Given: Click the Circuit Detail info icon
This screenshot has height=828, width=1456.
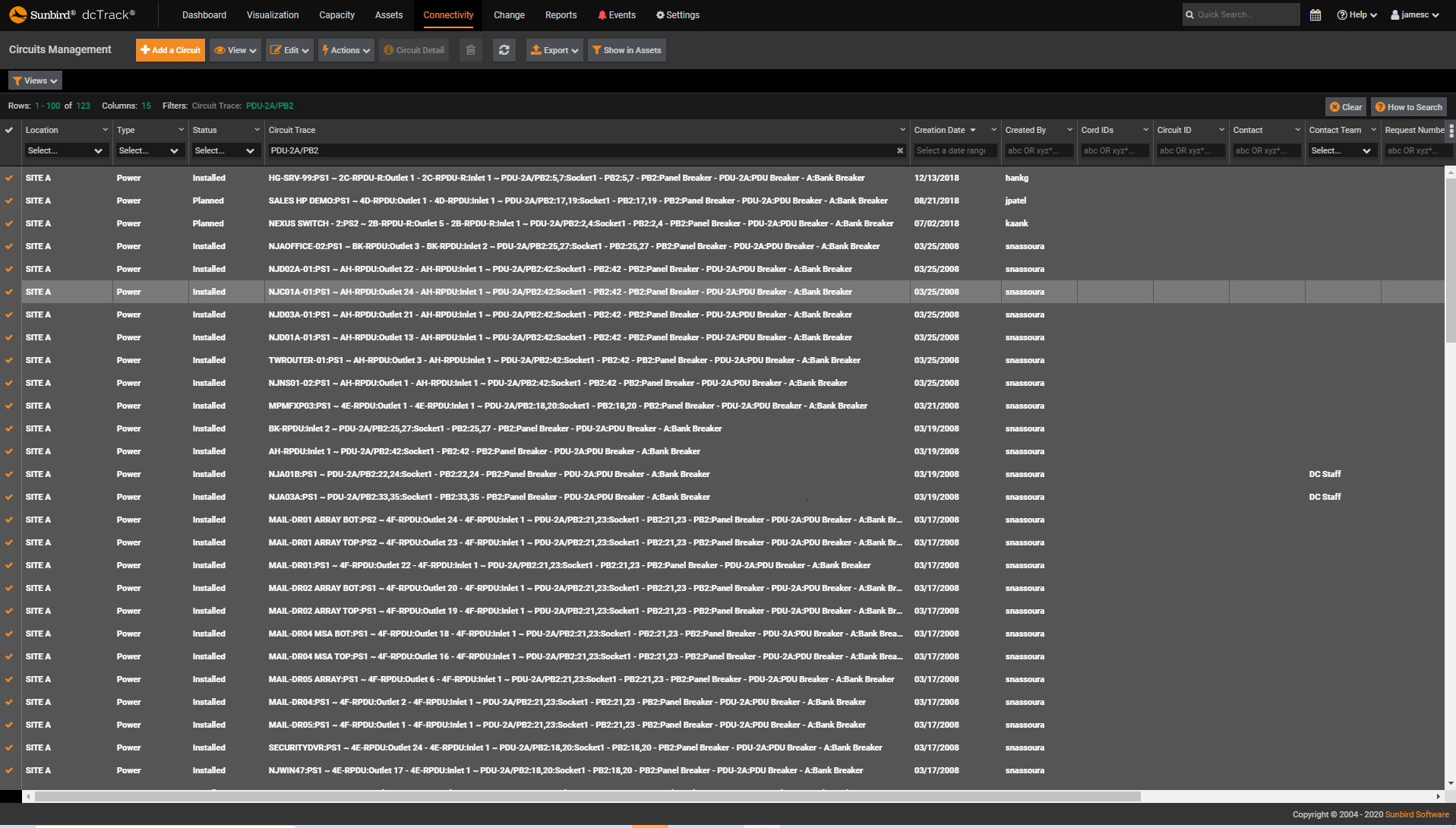Looking at the screenshot, I should pos(388,50).
